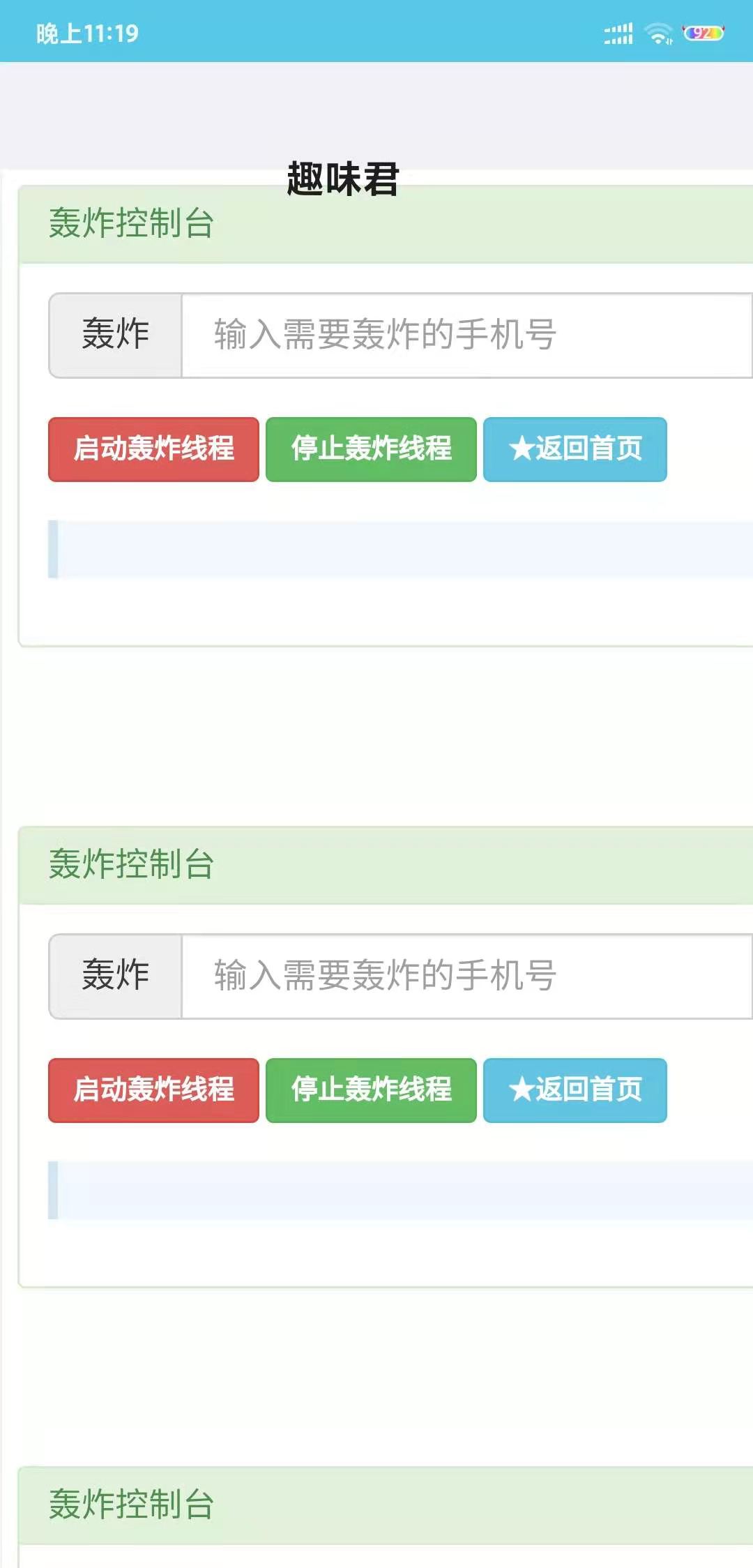
Task: Tap the battery level indicator
Action: pos(703,33)
